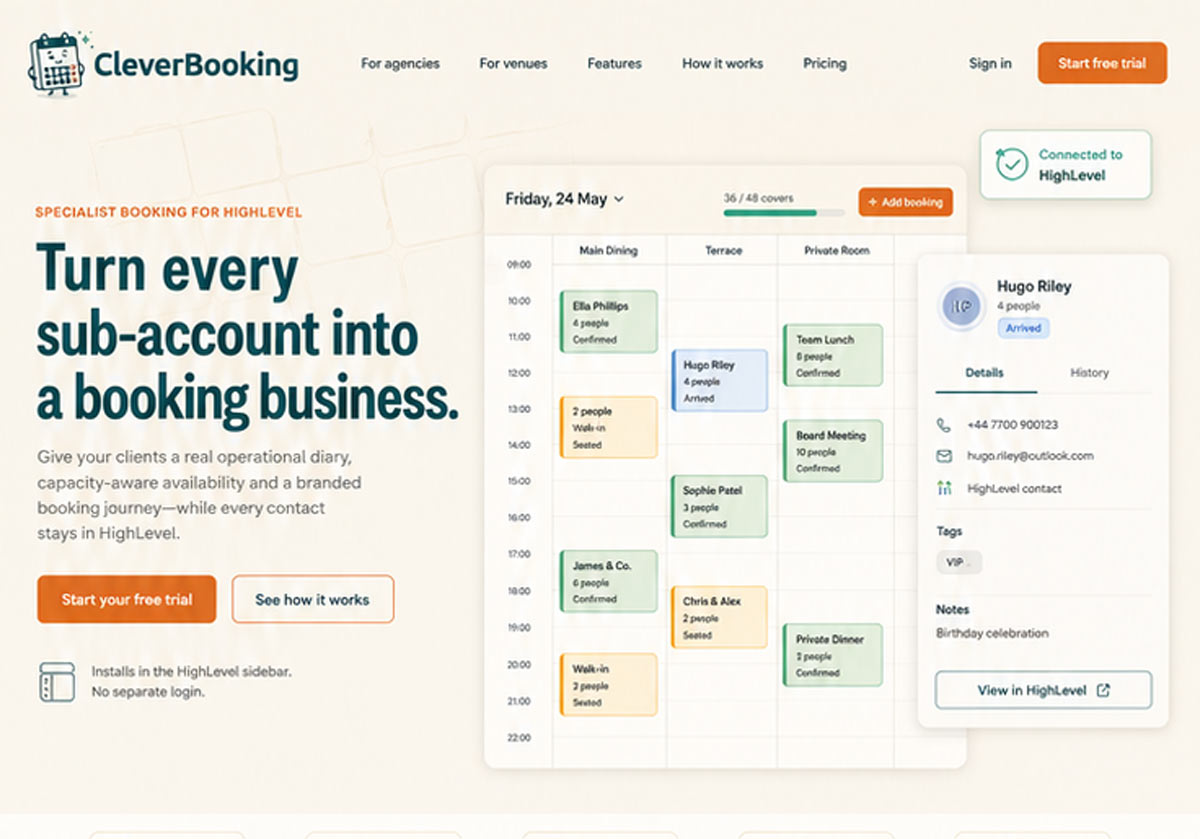Go to the Pricing page

[825, 63]
